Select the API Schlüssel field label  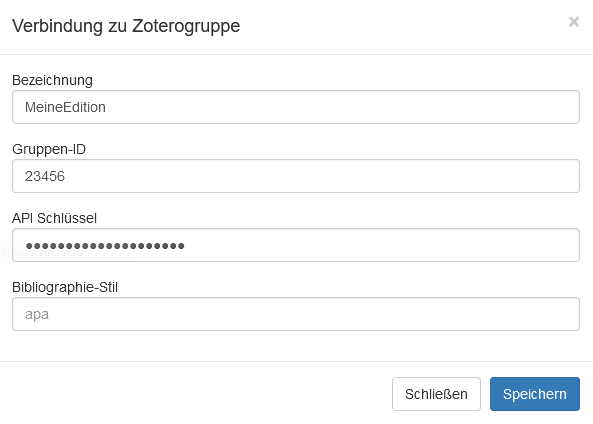pos(54,218)
